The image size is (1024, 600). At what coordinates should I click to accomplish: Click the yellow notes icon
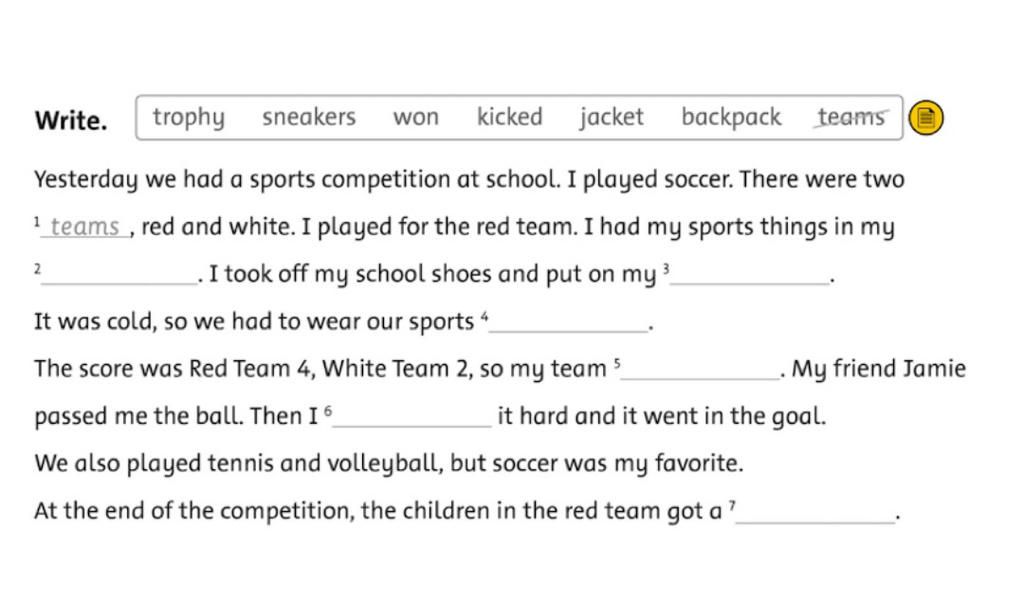(925, 118)
